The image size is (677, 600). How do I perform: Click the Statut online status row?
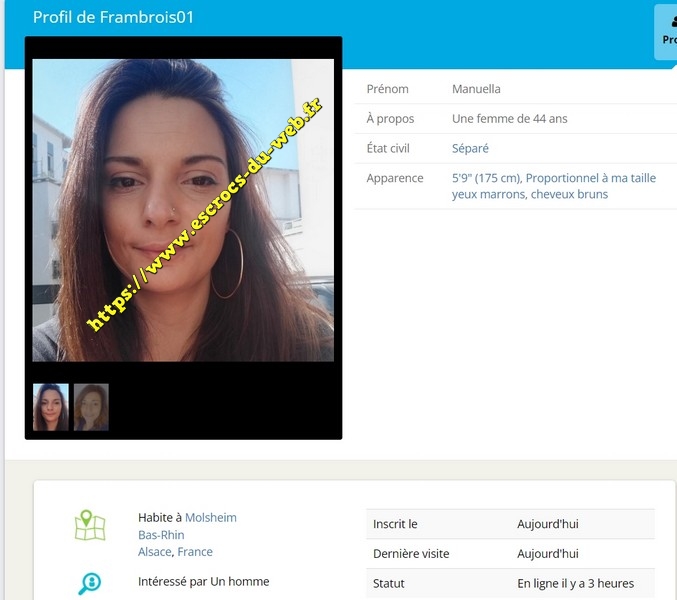tap(510, 583)
